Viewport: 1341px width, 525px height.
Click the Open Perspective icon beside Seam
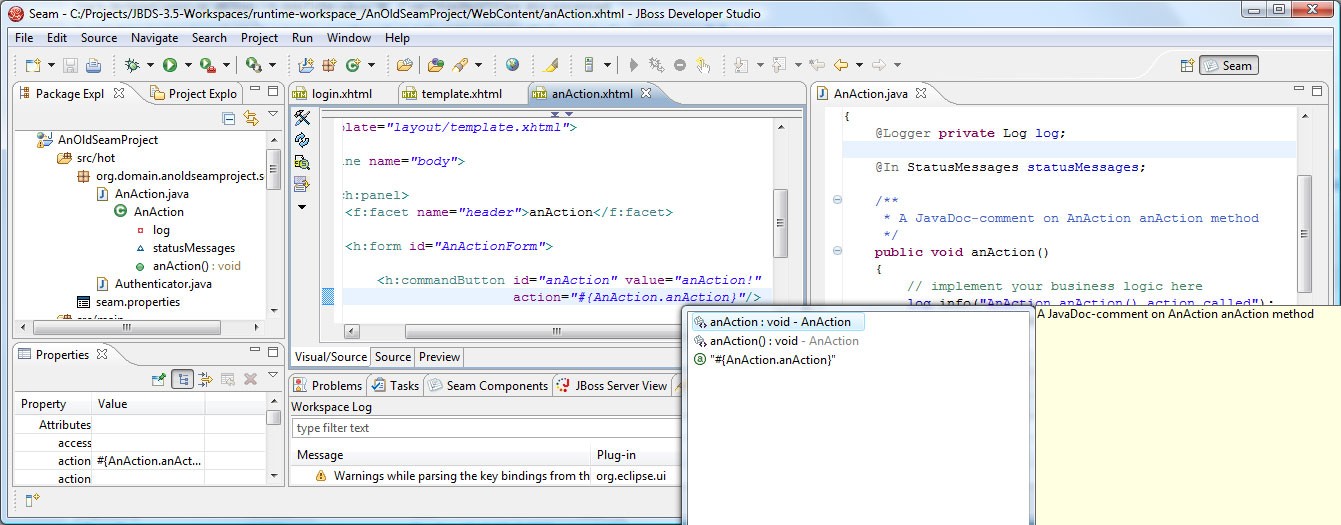point(1187,65)
